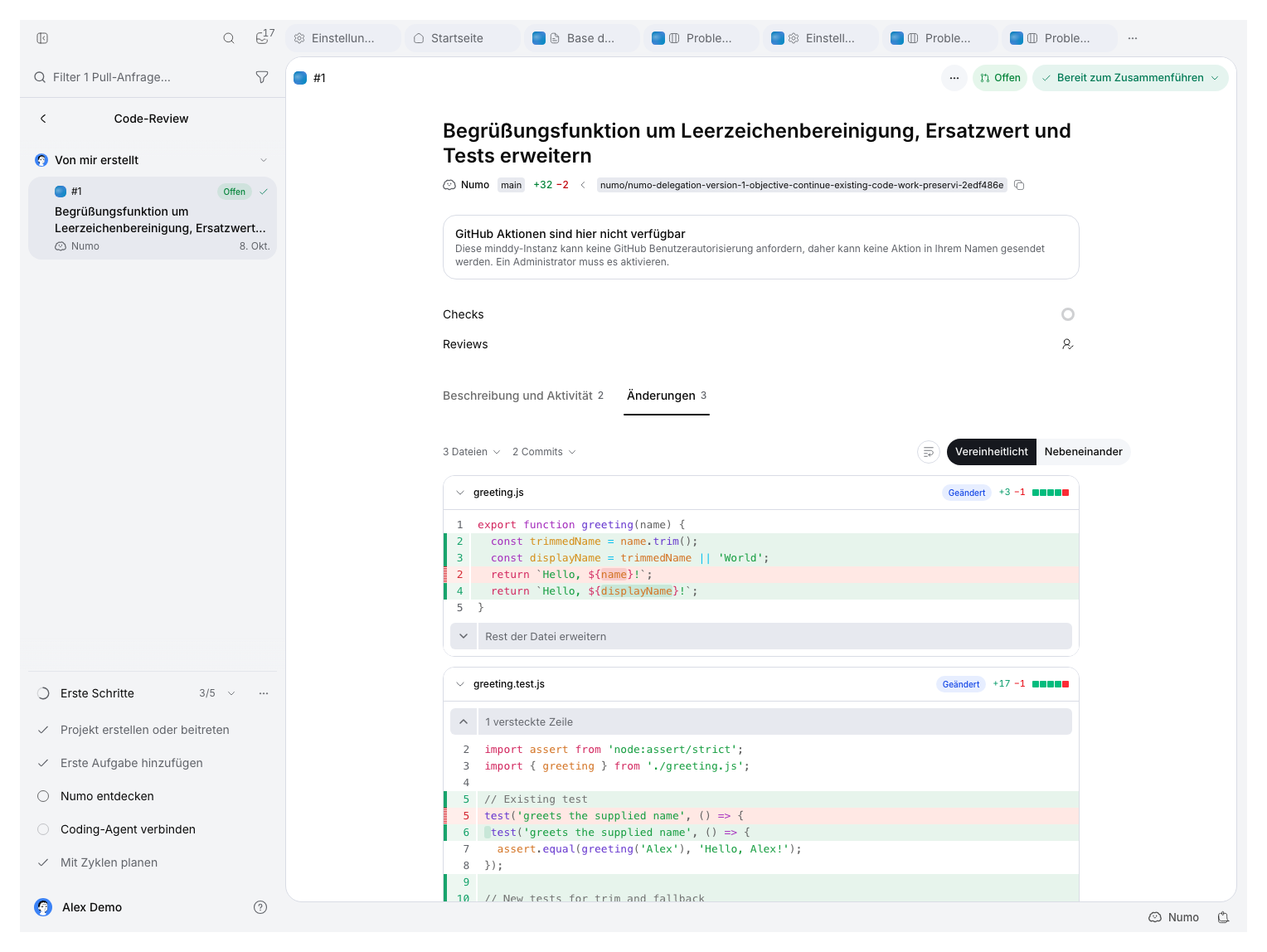This screenshot has height=952, width=1267.
Task: Click greeting.test.js change bar indicator
Action: point(1051,684)
